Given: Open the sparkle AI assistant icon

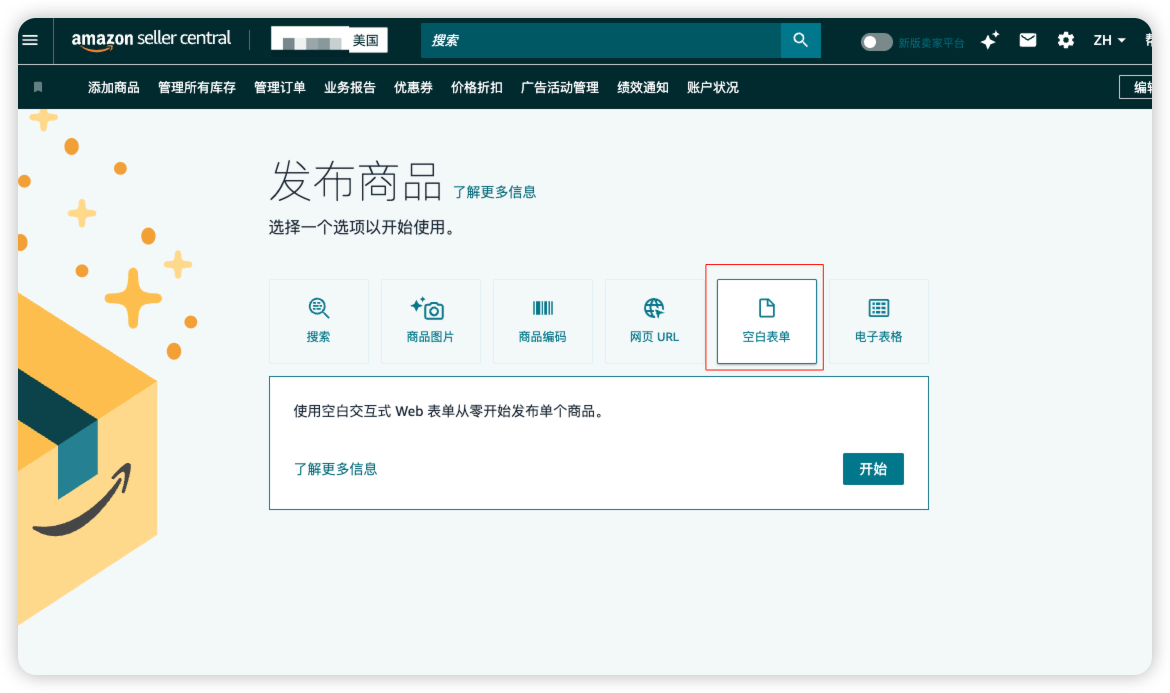Looking at the screenshot, I should [x=989, y=40].
